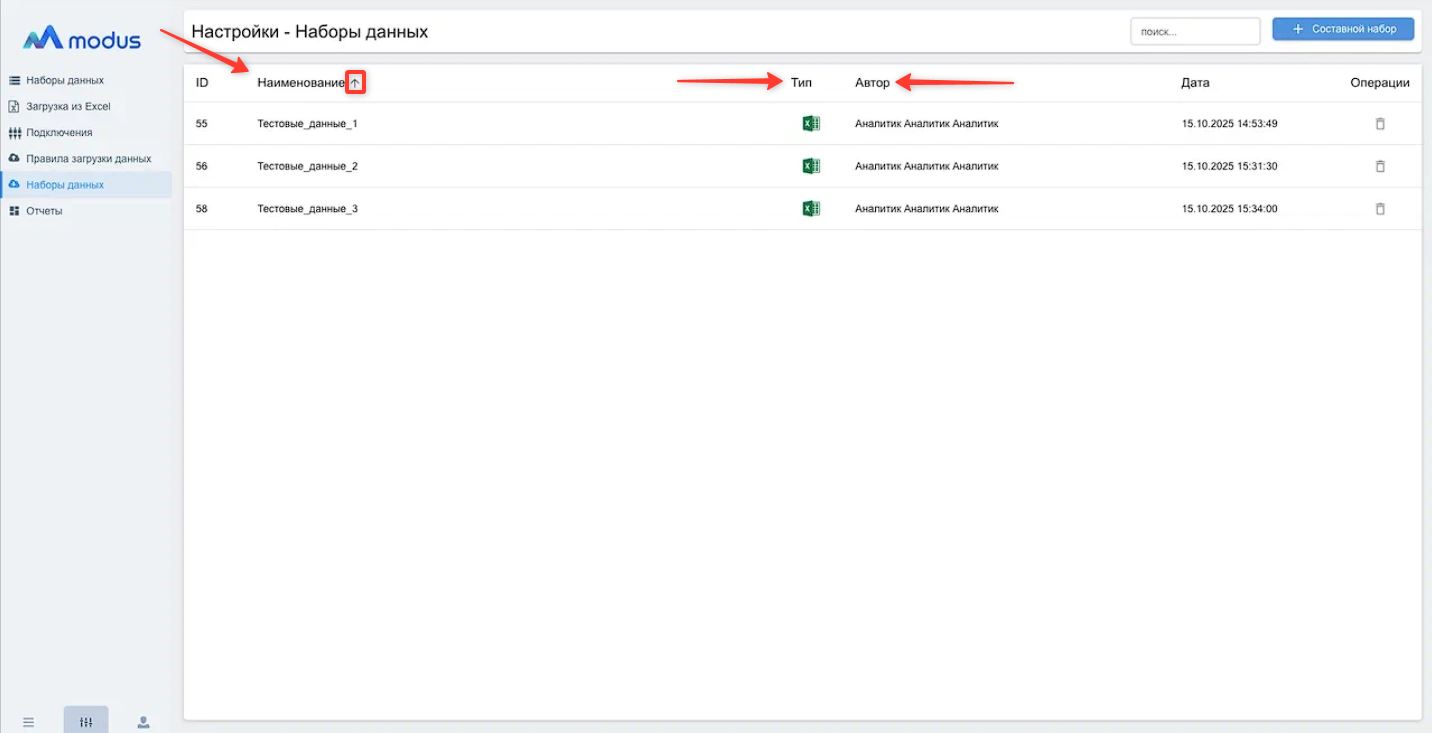Click the settings sliders icon in bottom bar

(86, 722)
